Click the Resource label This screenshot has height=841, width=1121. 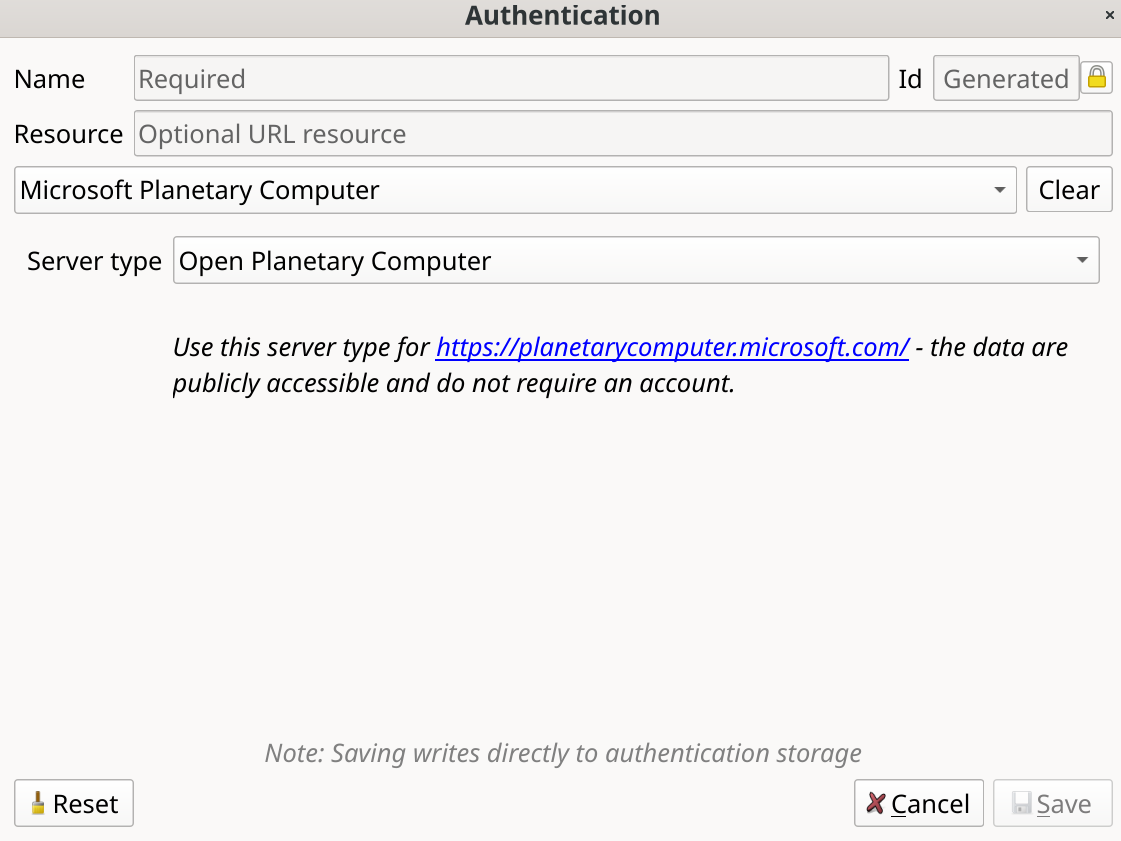click(x=67, y=133)
